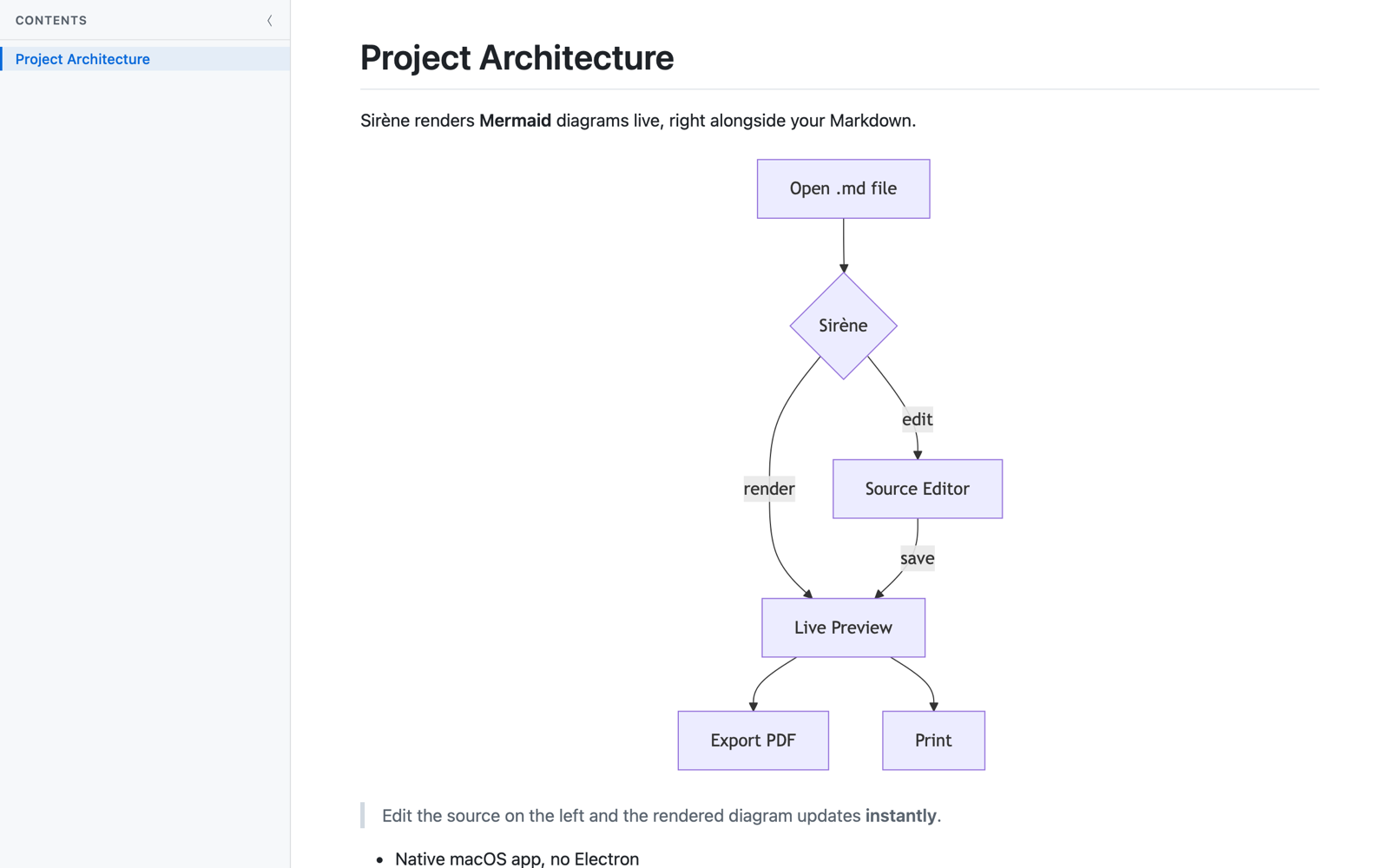Click the Print node
Image resolution: width=1389 pixels, height=868 pixels.
tap(933, 740)
